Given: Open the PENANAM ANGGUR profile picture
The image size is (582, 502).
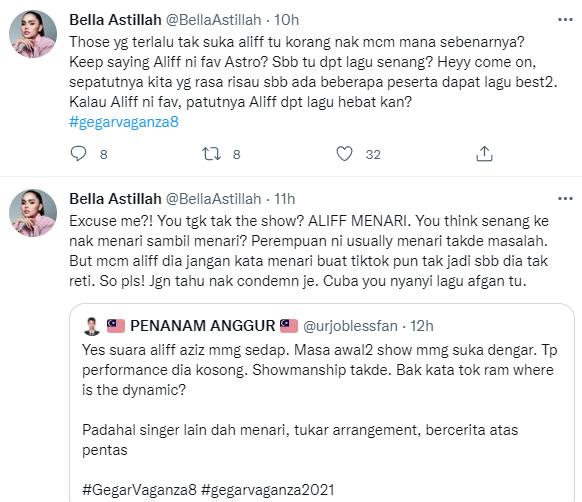Looking at the screenshot, I should [92, 326].
